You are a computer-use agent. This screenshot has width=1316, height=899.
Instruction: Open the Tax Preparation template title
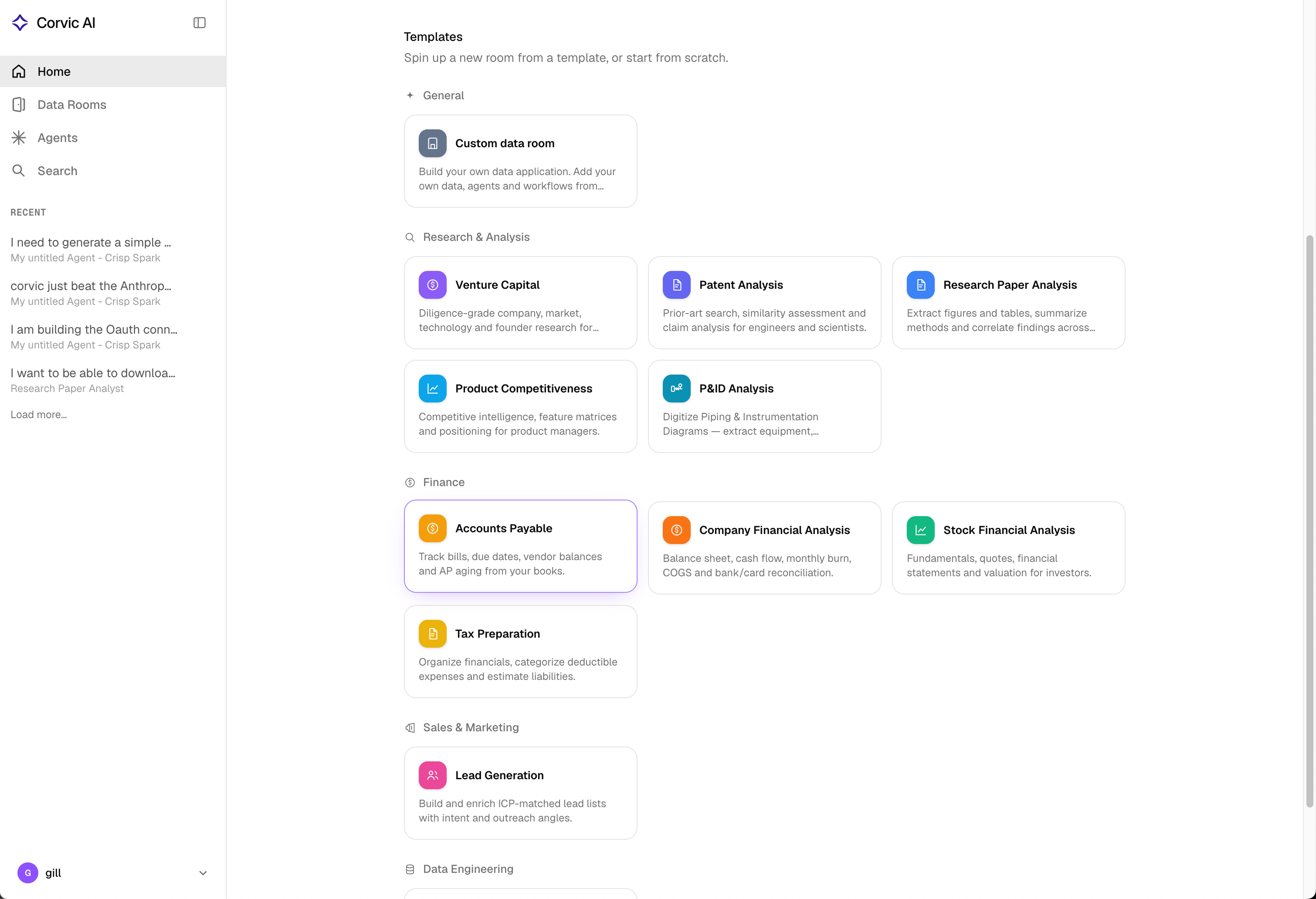click(x=497, y=633)
